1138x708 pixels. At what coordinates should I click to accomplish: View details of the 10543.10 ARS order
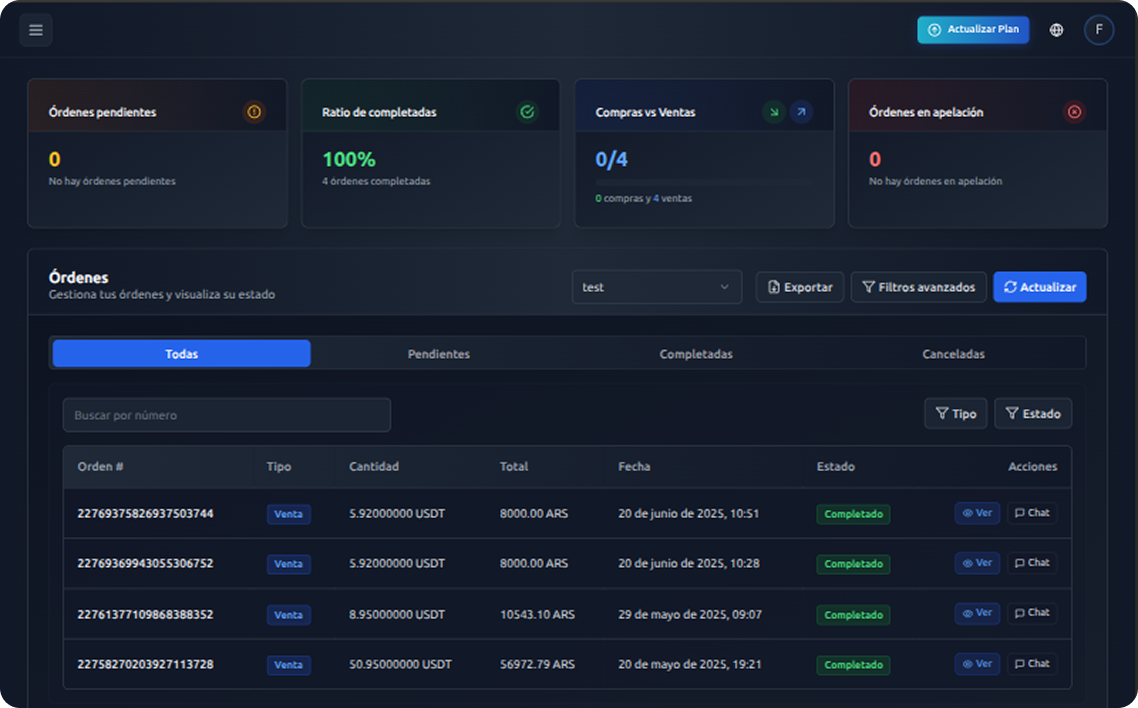pyautogui.click(x=976, y=613)
